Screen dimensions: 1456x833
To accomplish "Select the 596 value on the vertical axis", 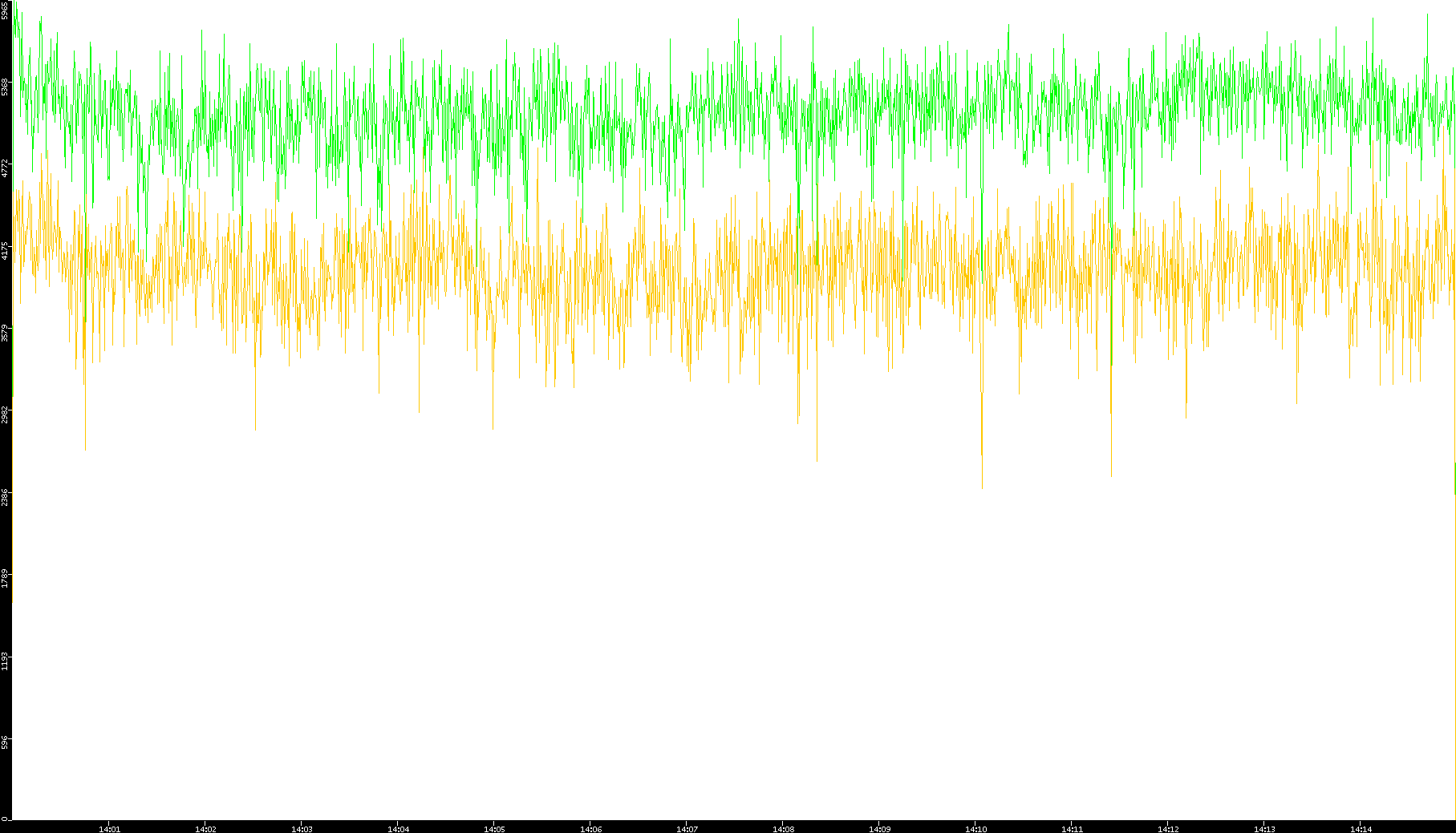I will click(5, 742).
